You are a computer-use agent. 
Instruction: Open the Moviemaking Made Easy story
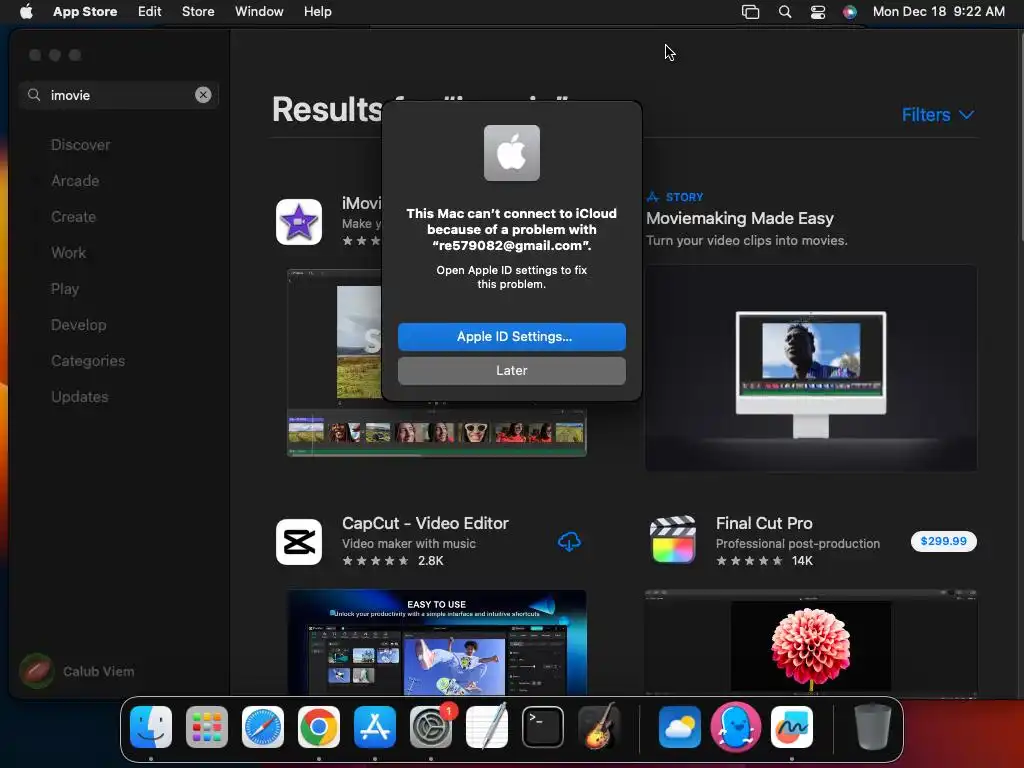point(740,218)
